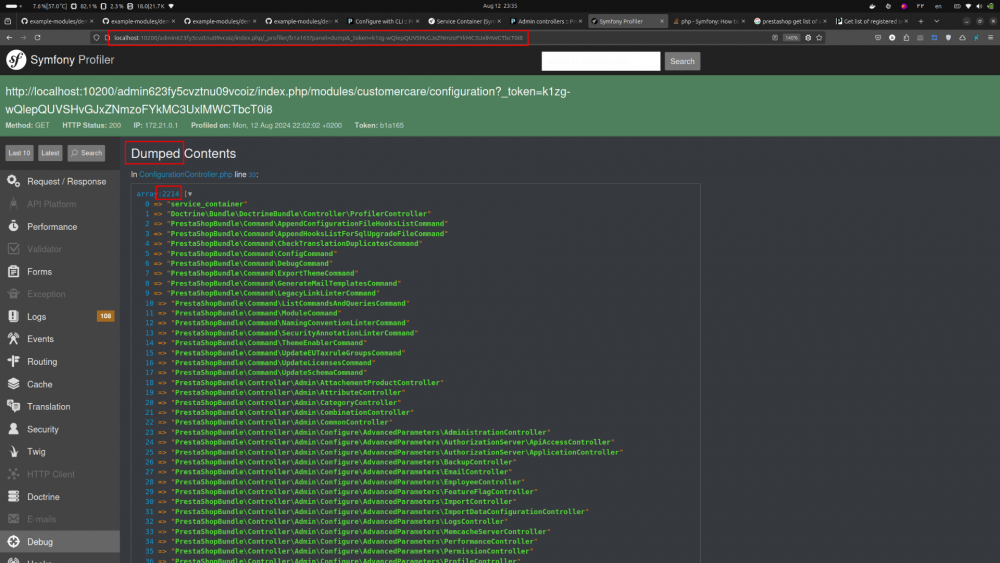Viewport: 1000px width, 563px height.
Task: Click the line 33 link
Action: pyautogui.click(x=252, y=175)
